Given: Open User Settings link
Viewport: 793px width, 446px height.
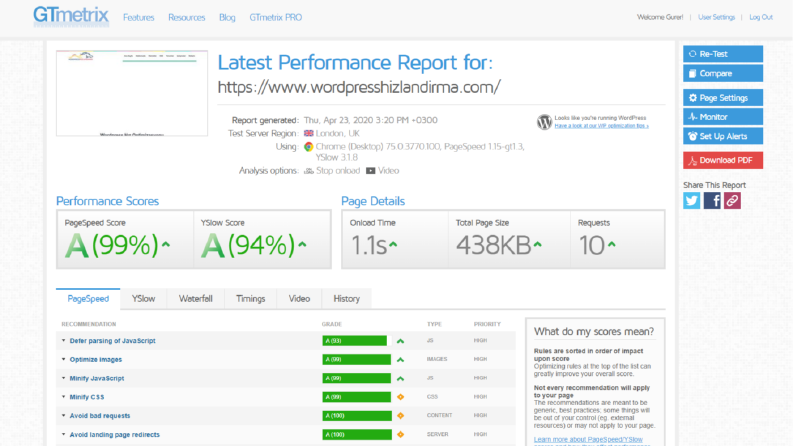Looking at the screenshot, I should (716, 17).
